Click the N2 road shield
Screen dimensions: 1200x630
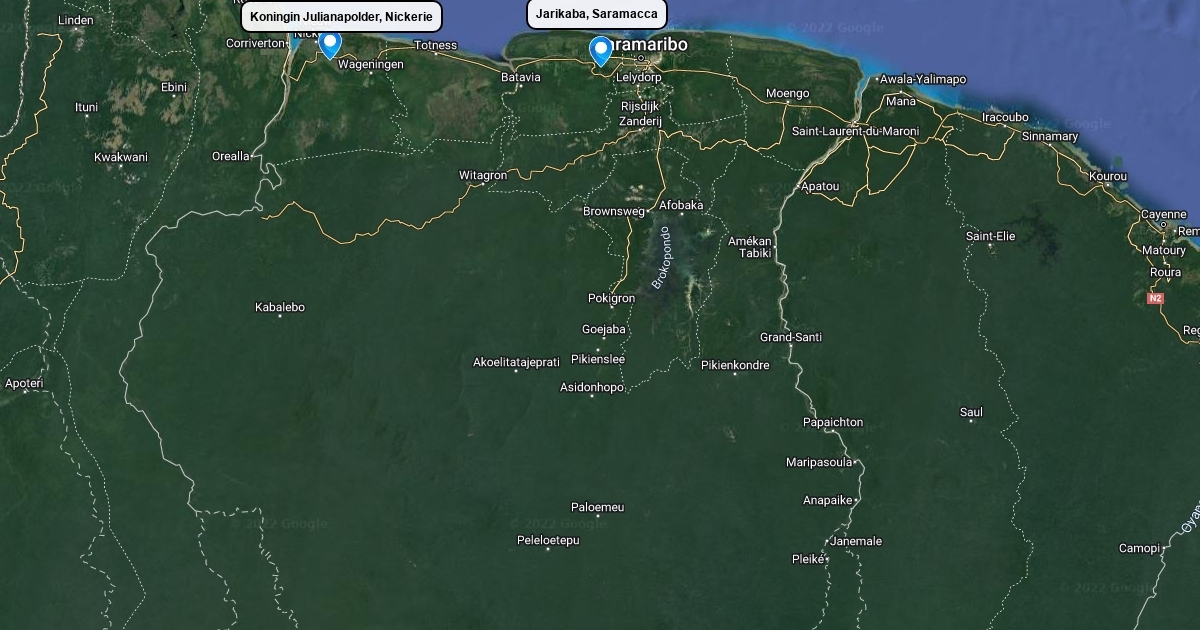tap(1155, 298)
